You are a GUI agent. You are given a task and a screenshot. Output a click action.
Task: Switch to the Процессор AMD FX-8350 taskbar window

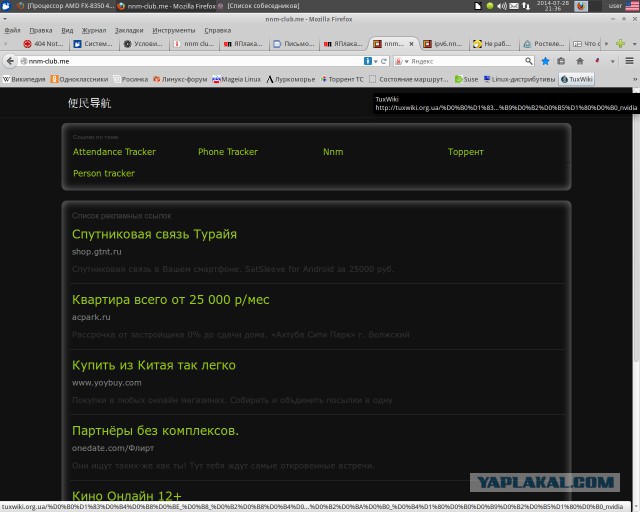[x=65, y=6]
